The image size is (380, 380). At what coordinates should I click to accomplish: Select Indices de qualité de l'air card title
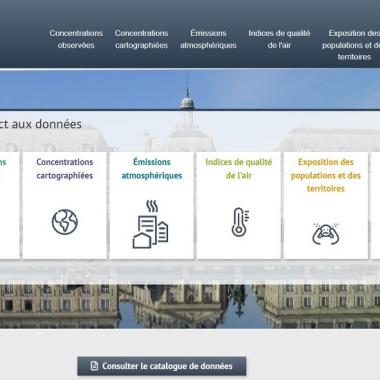(239, 169)
